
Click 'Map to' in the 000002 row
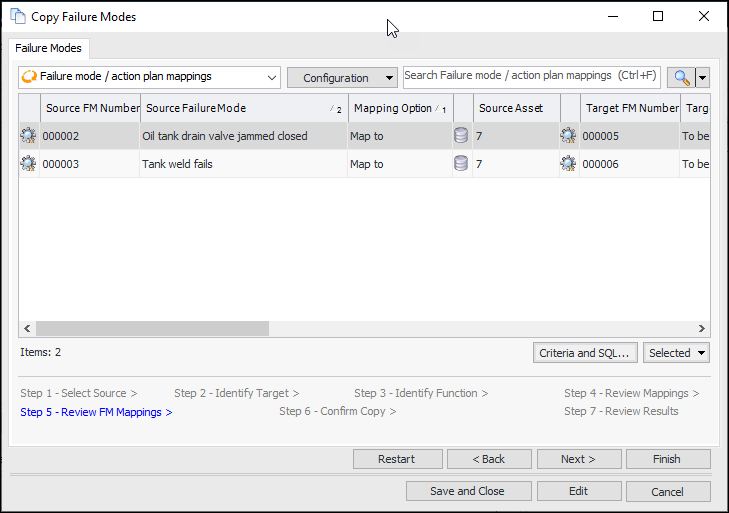tap(366, 136)
